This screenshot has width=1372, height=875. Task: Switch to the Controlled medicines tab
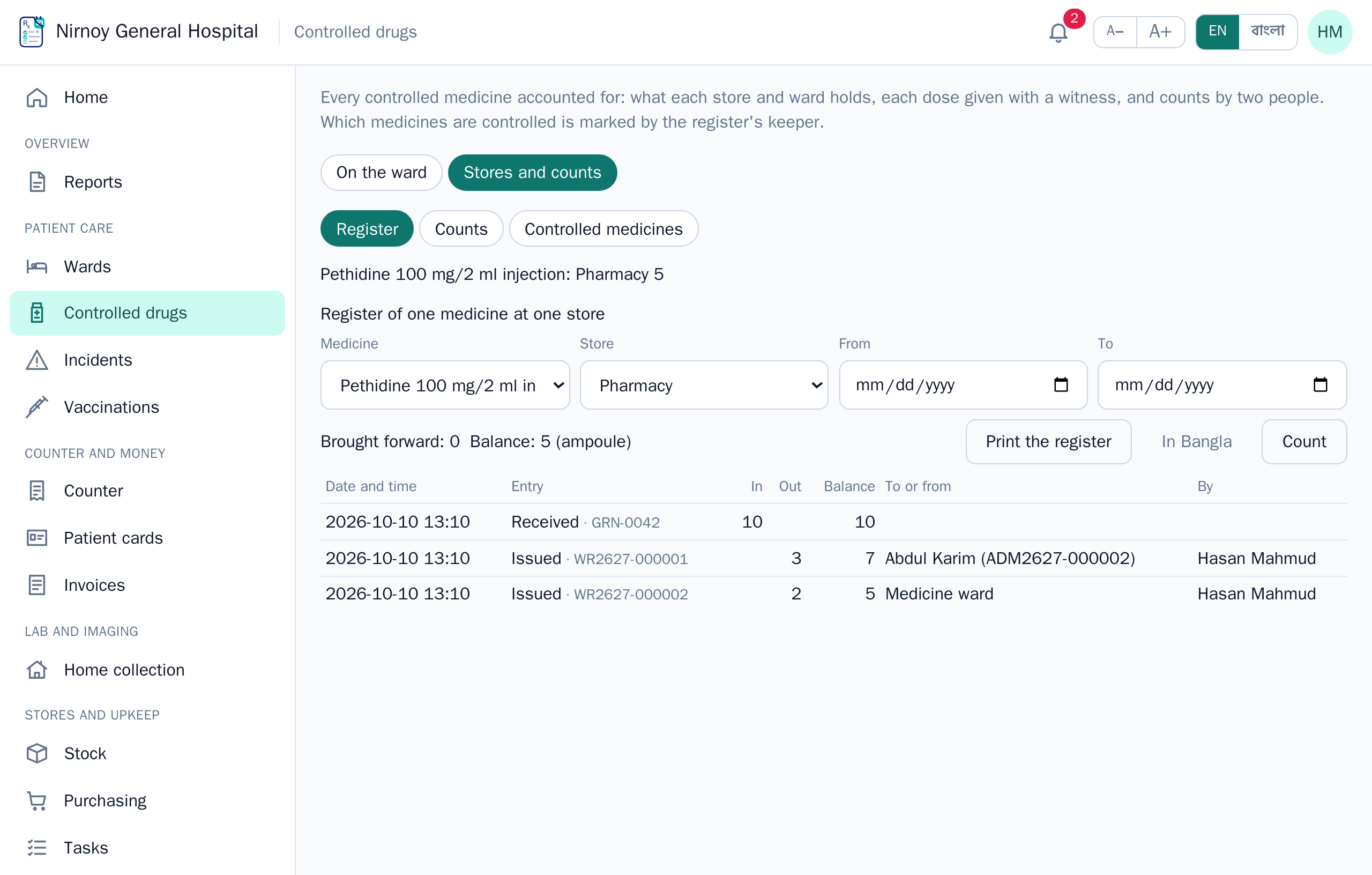(603, 228)
